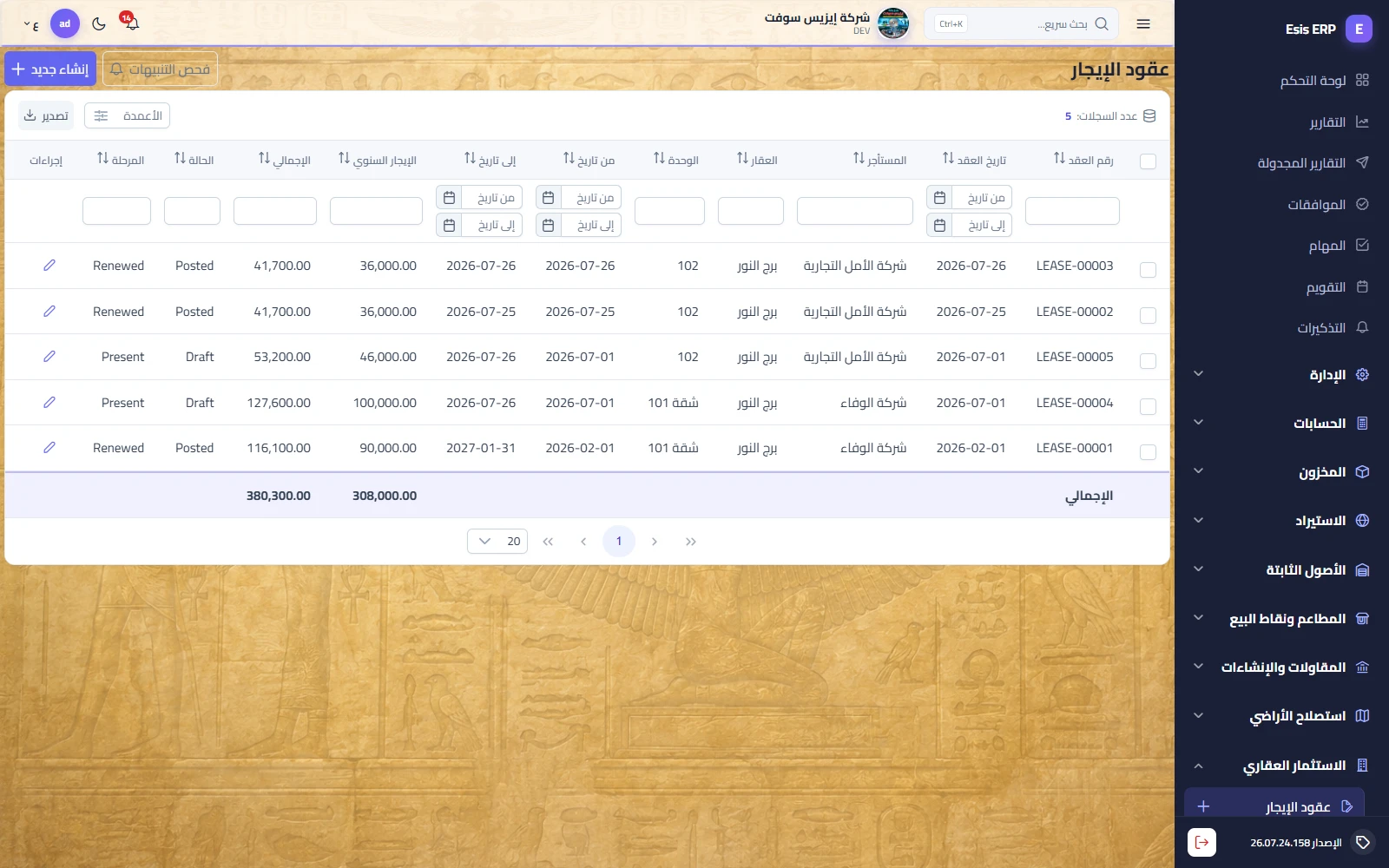This screenshot has width=1389, height=868.
Task: Sort by الحالة column
Action: pyautogui.click(x=180, y=159)
